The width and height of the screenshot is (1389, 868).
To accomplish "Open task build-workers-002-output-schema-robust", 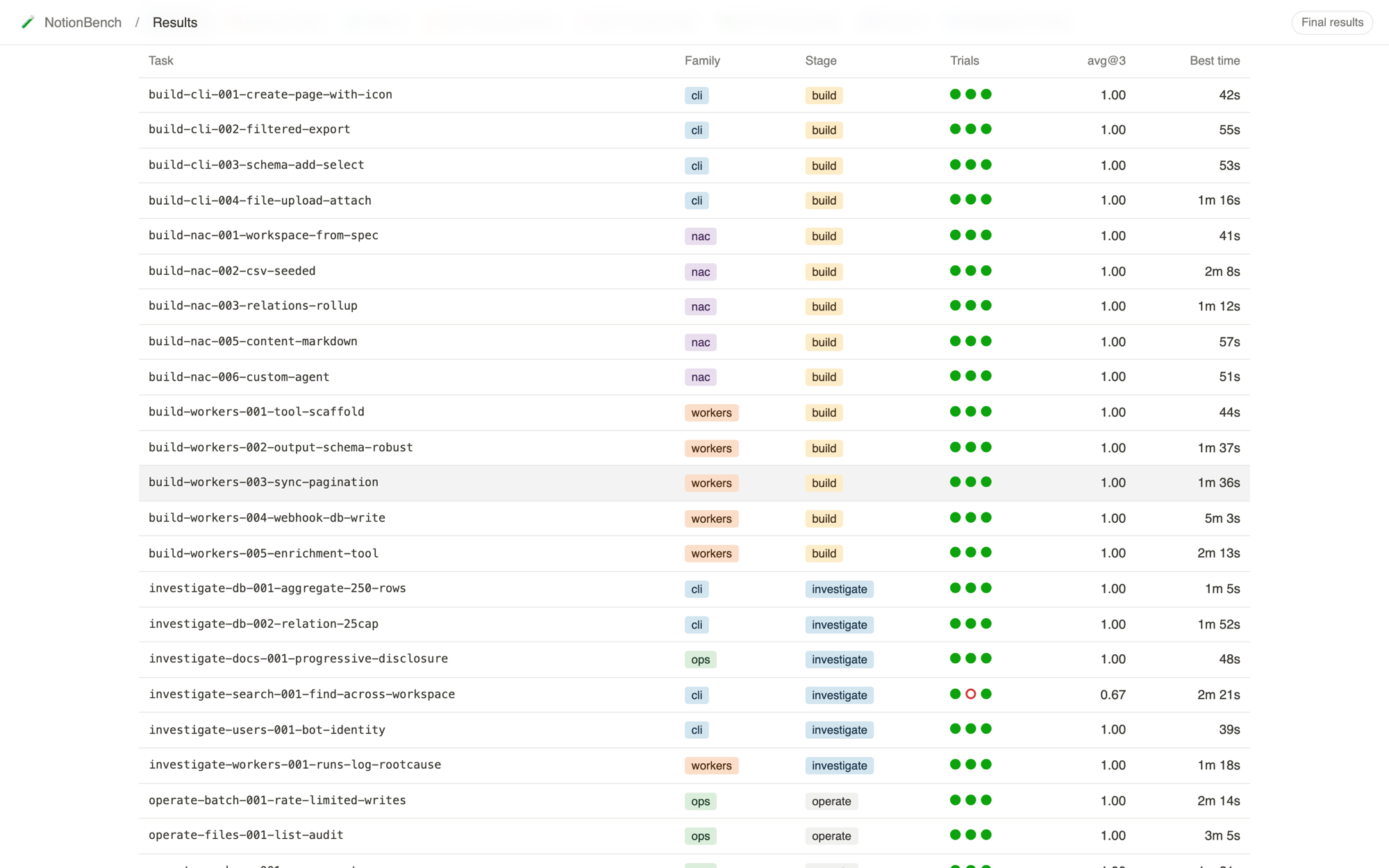I will pyautogui.click(x=281, y=447).
